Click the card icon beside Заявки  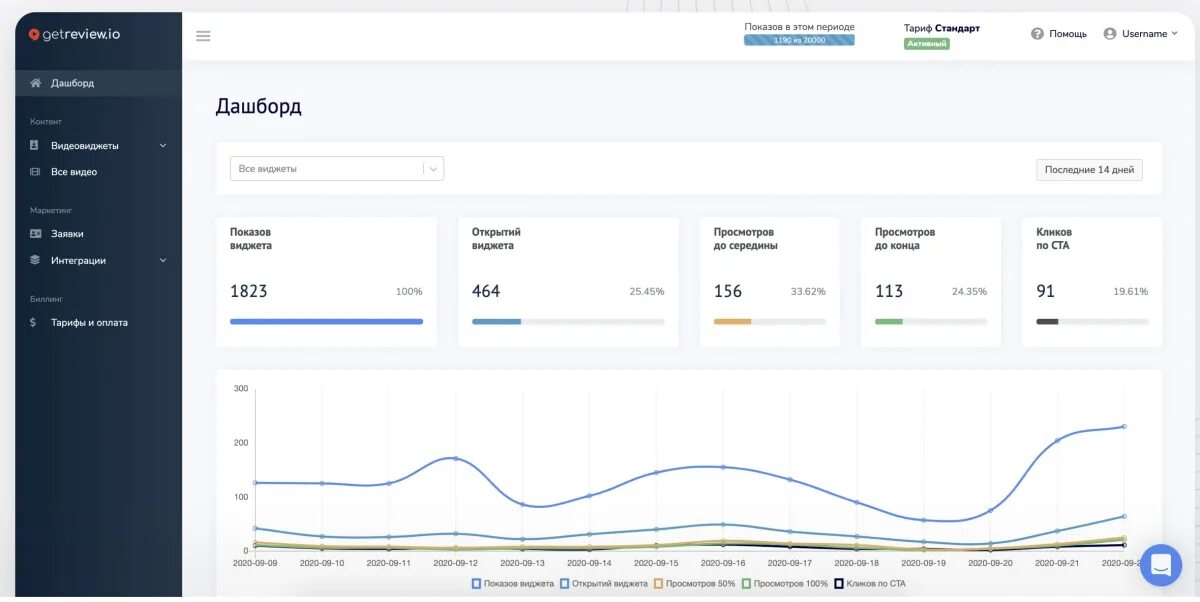pyautogui.click(x=36, y=234)
